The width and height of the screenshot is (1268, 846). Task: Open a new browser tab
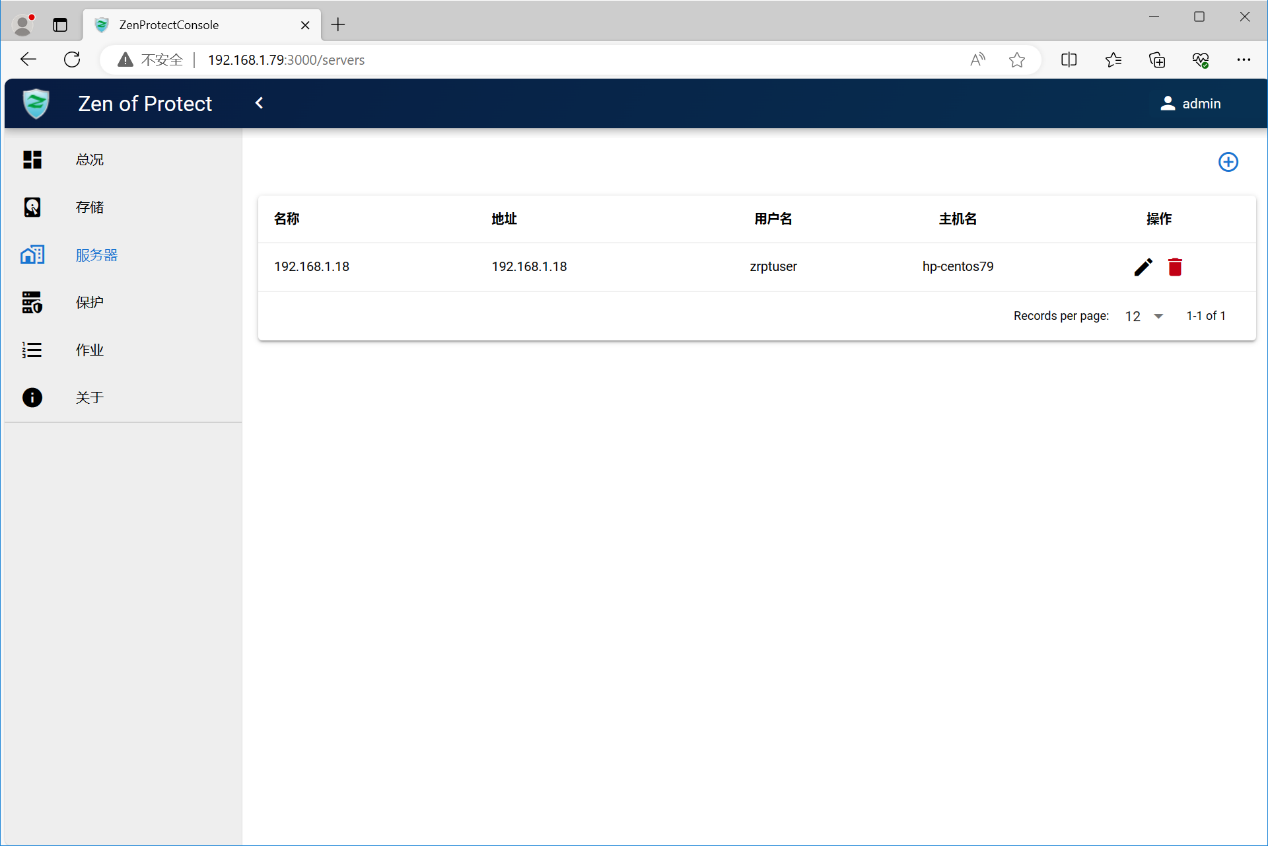[338, 25]
